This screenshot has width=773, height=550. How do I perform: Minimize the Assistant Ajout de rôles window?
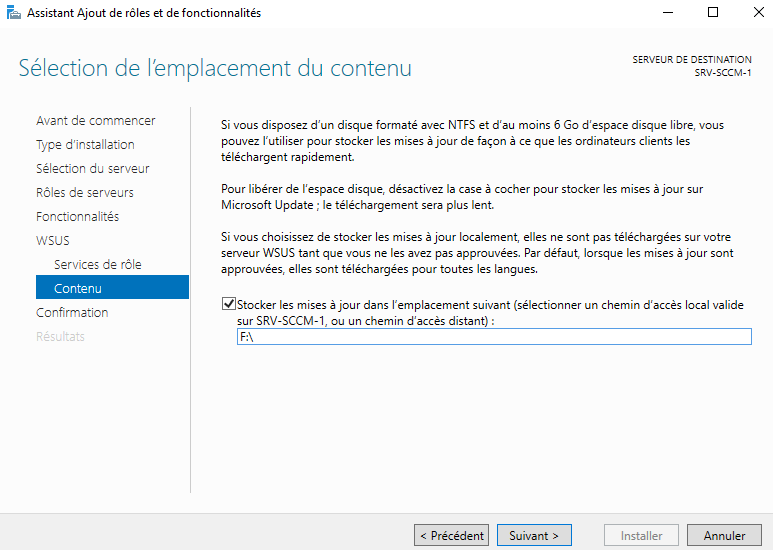(667, 13)
